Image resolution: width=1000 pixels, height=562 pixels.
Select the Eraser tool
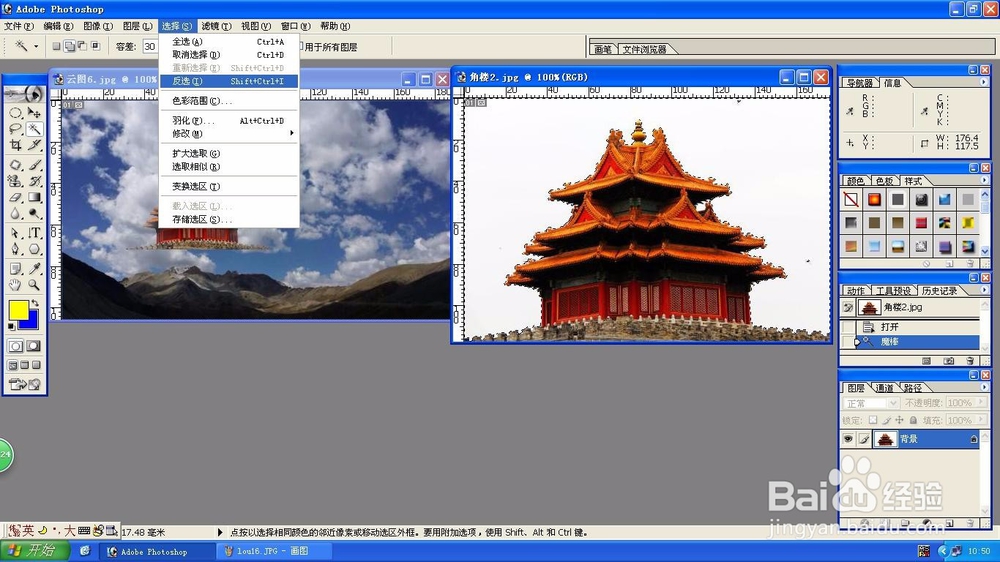[x=16, y=198]
